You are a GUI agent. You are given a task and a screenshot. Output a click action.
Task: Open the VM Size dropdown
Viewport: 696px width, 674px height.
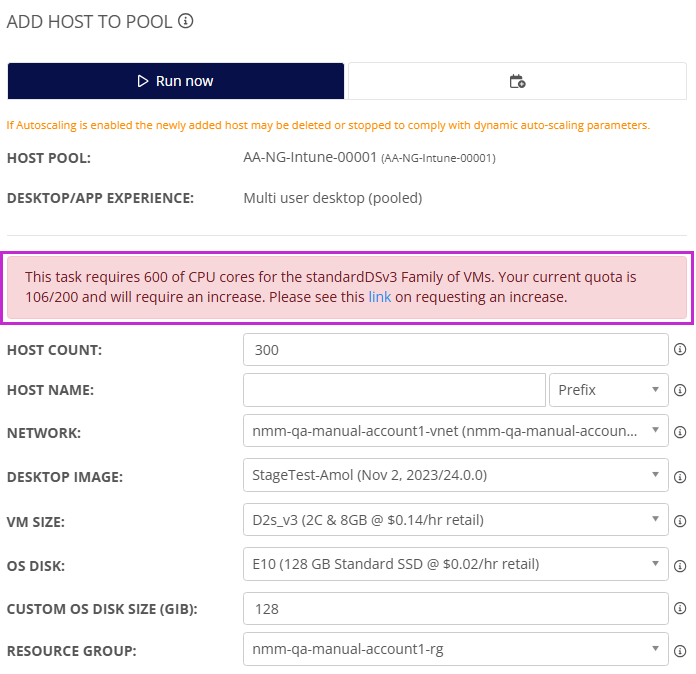coord(455,520)
